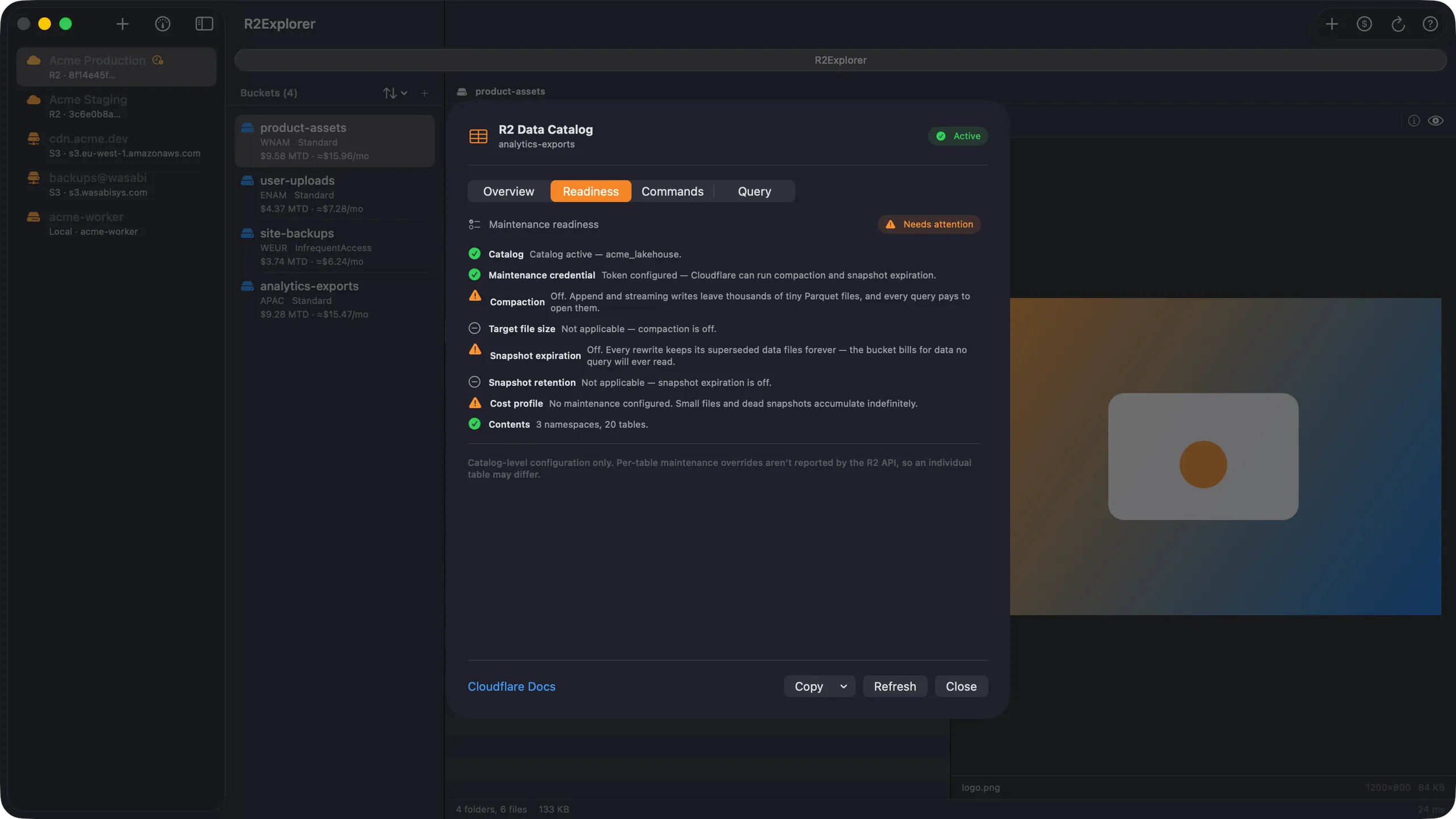Switch to the Overview tab
Viewport: 1456px width, 819px height.
click(508, 191)
